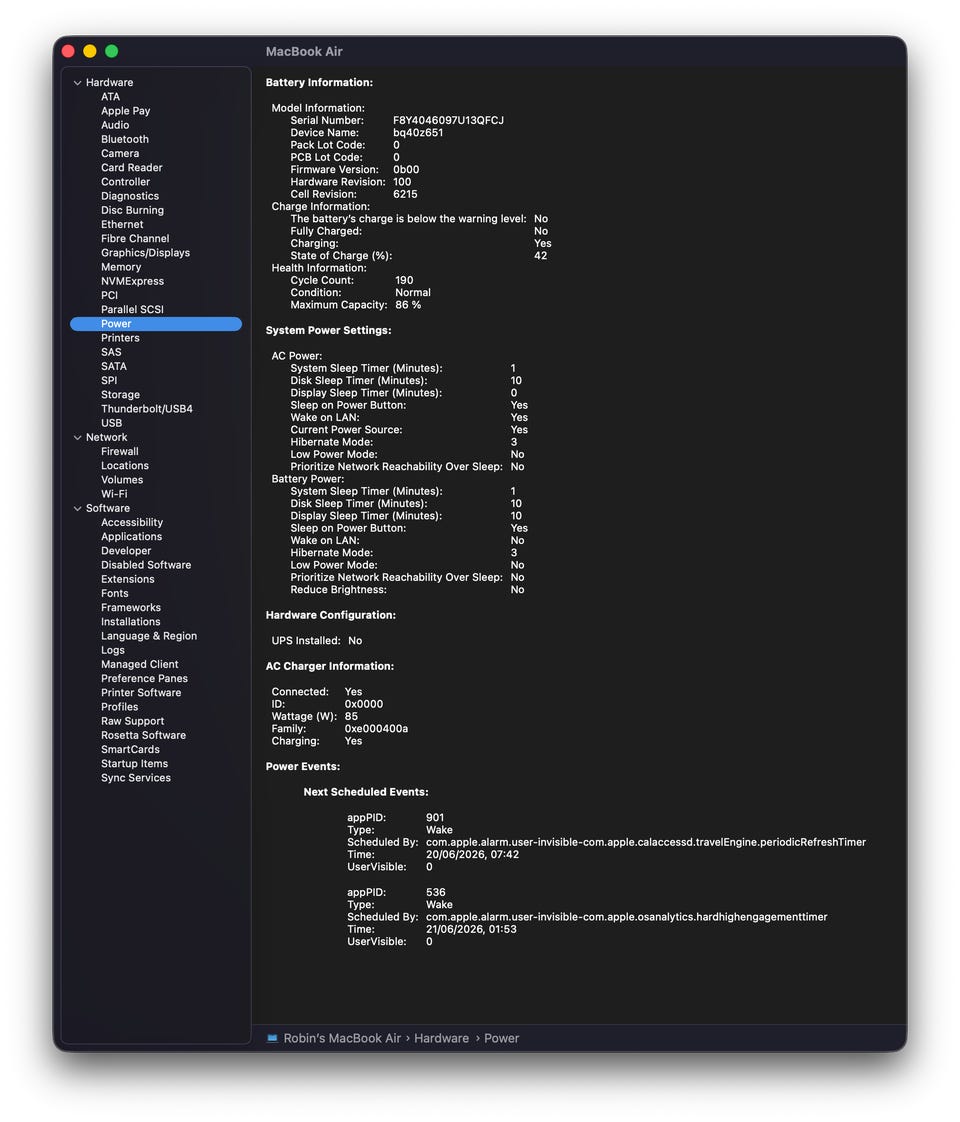The height and width of the screenshot is (1122, 960).
Task: Select USB in the sidebar
Action: [111, 424]
